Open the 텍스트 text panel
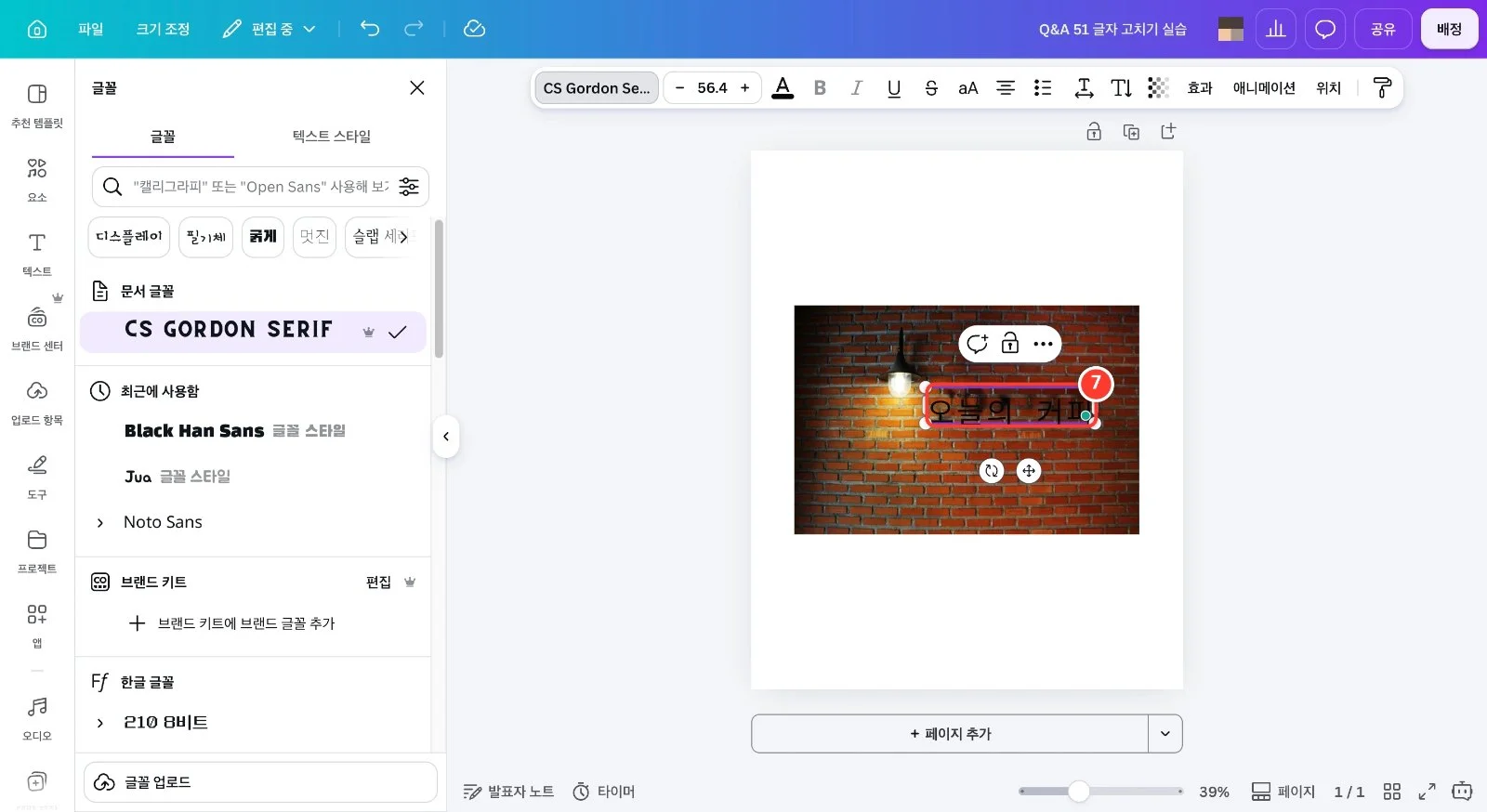This screenshot has width=1487, height=812. point(37,254)
